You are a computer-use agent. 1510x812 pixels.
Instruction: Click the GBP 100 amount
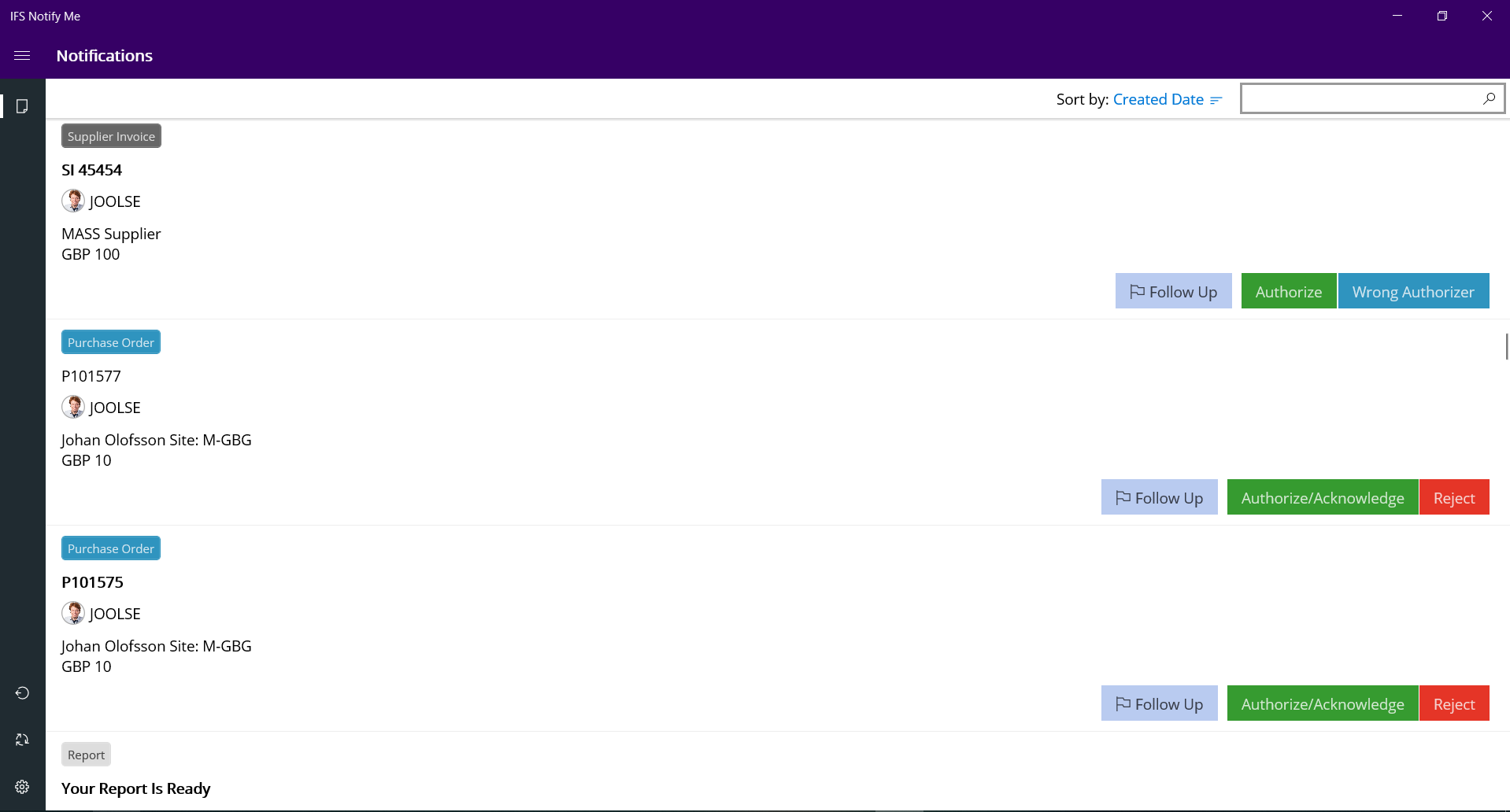[x=91, y=254]
